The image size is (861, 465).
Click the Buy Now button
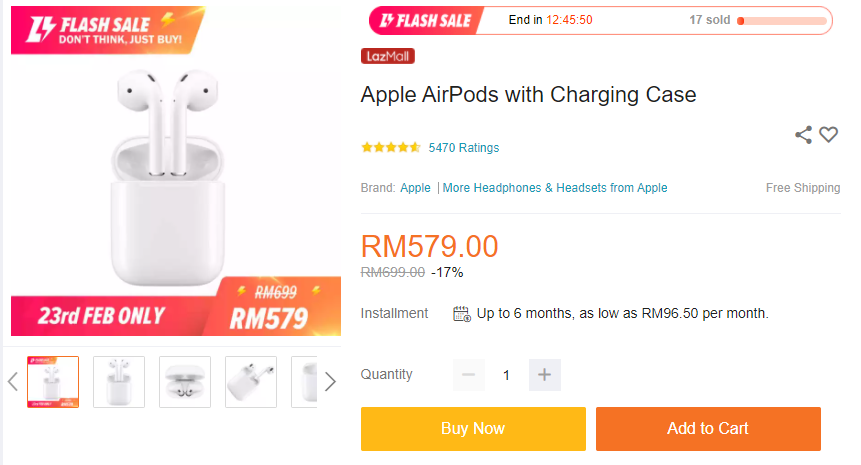[x=473, y=428]
